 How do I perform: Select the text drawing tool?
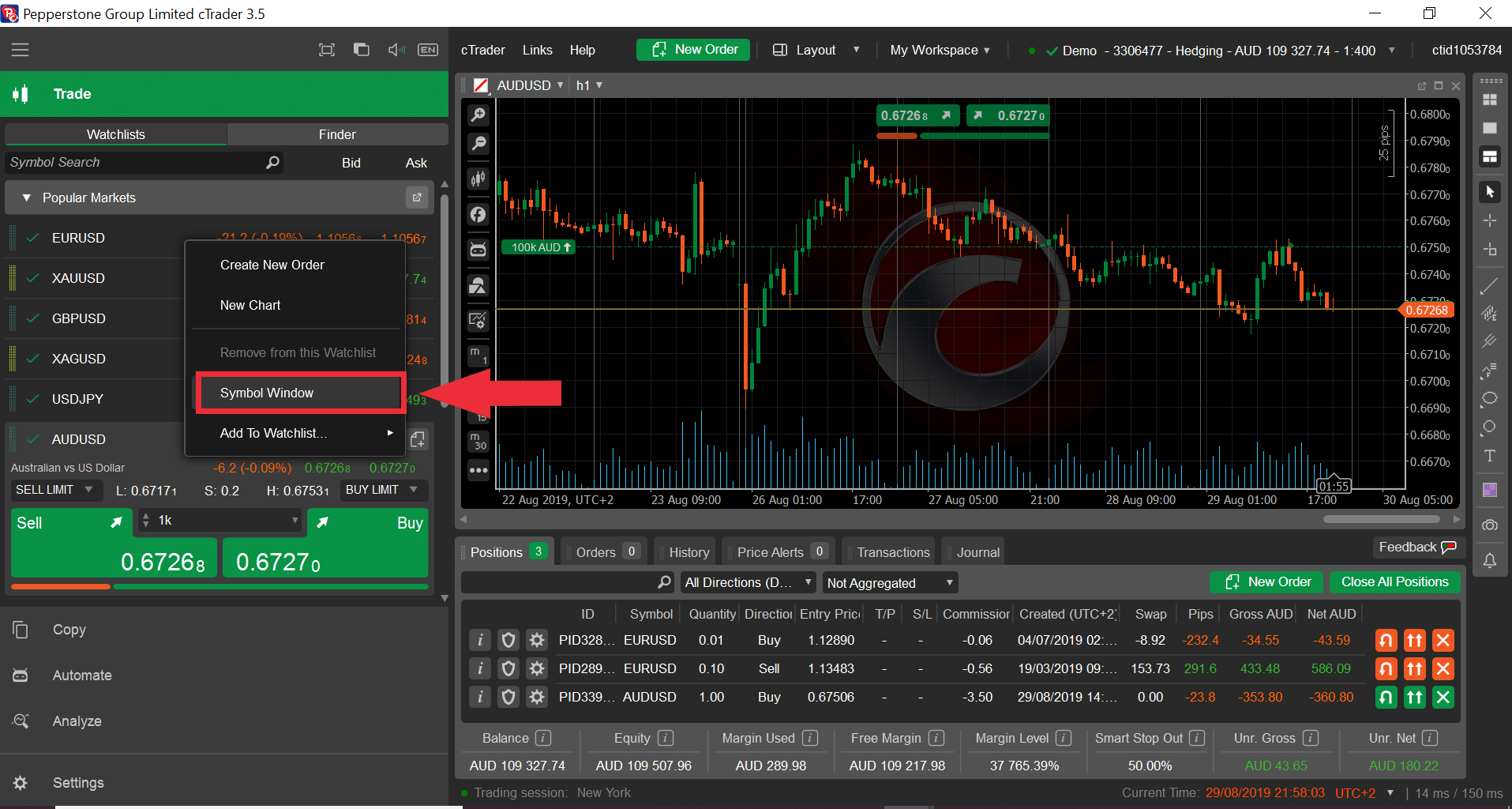point(1490,456)
